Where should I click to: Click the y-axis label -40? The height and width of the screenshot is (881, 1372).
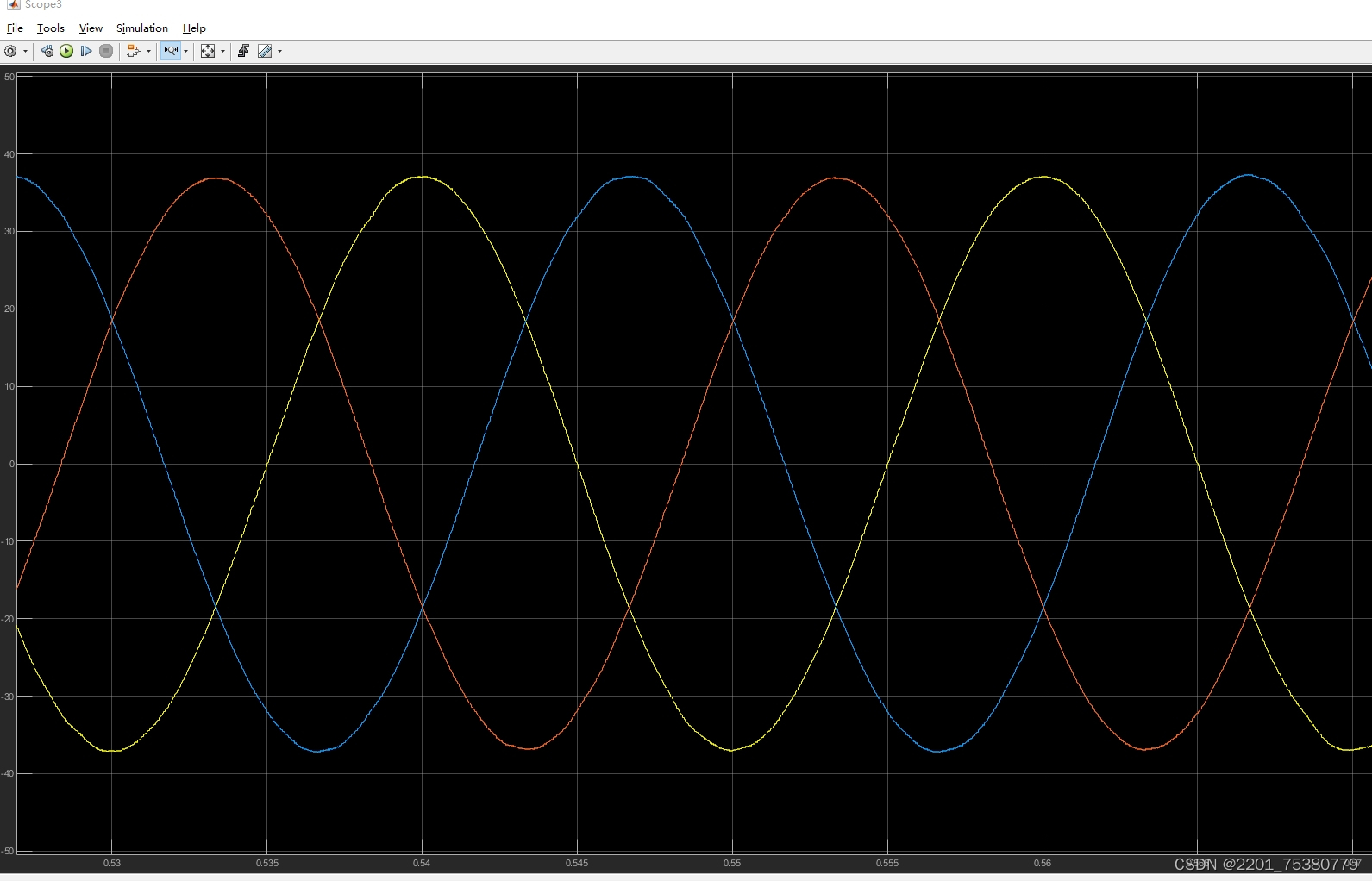[x=8, y=773]
